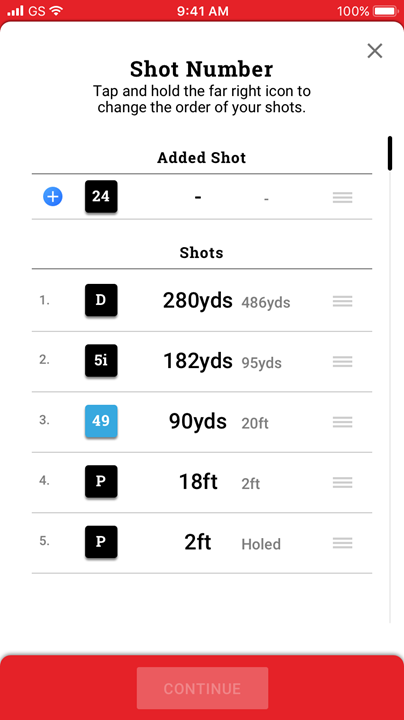The width and height of the screenshot is (404, 720).
Task: Tap the battery indicator in status bar
Action: pos(385,11)
